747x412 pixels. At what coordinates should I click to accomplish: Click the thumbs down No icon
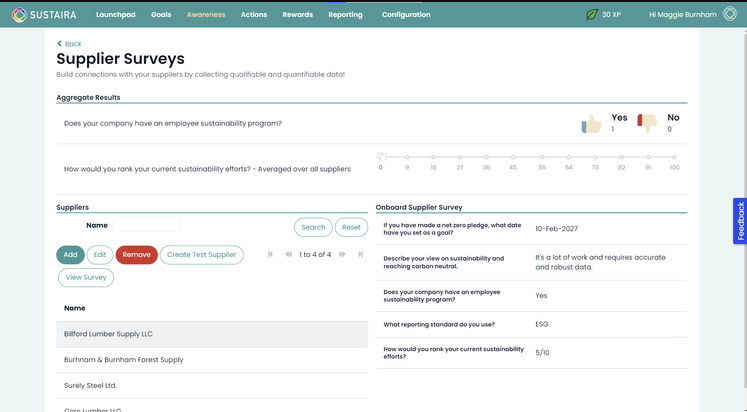pyautogui.click(x=647, y=123)
